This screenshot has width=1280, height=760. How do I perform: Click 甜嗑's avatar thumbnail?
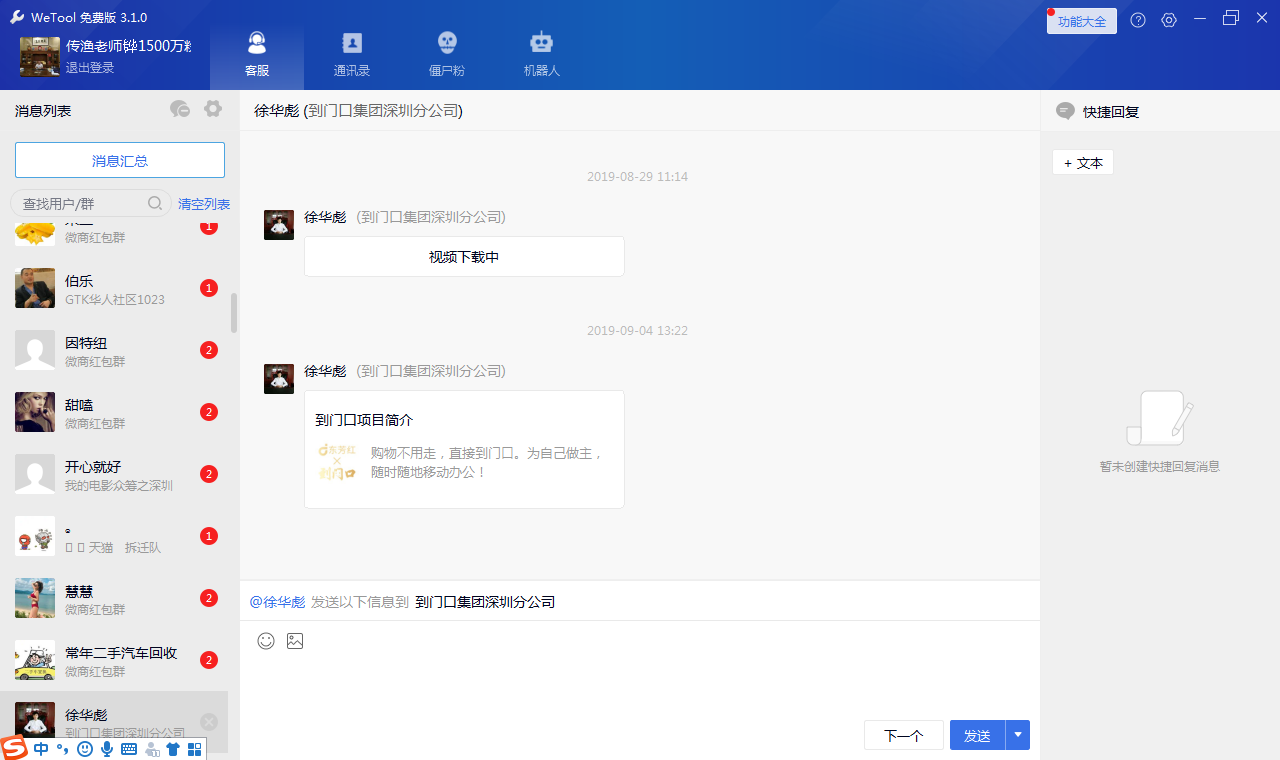[35, 412]
